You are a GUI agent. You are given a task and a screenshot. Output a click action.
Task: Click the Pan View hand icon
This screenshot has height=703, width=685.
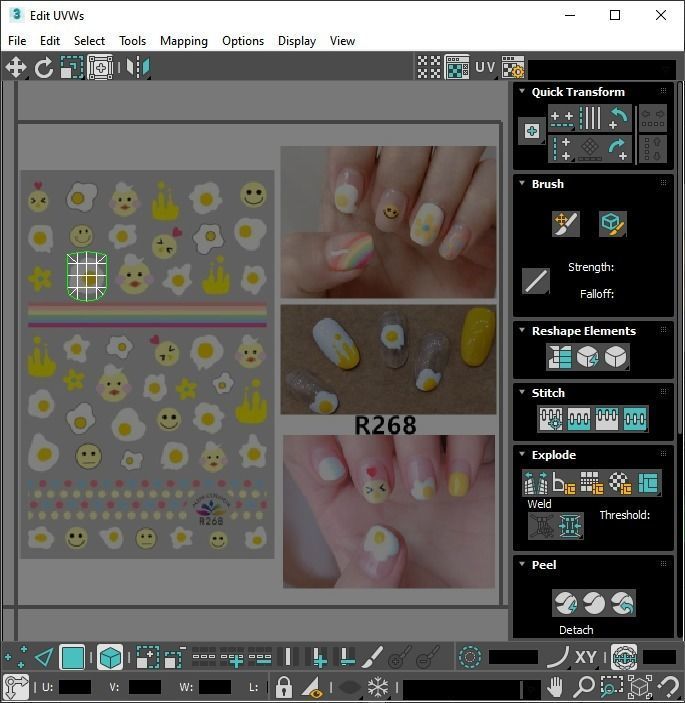click(555, 686)
